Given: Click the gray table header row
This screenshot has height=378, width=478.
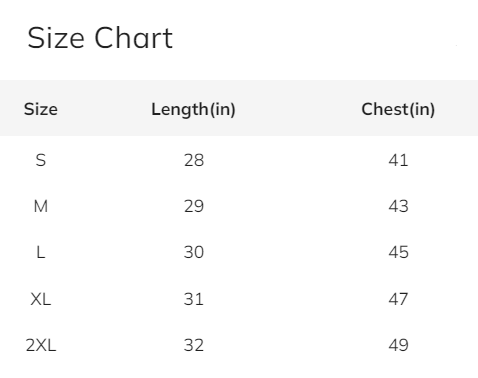Looking at the screenshot, I should point(239,108).
